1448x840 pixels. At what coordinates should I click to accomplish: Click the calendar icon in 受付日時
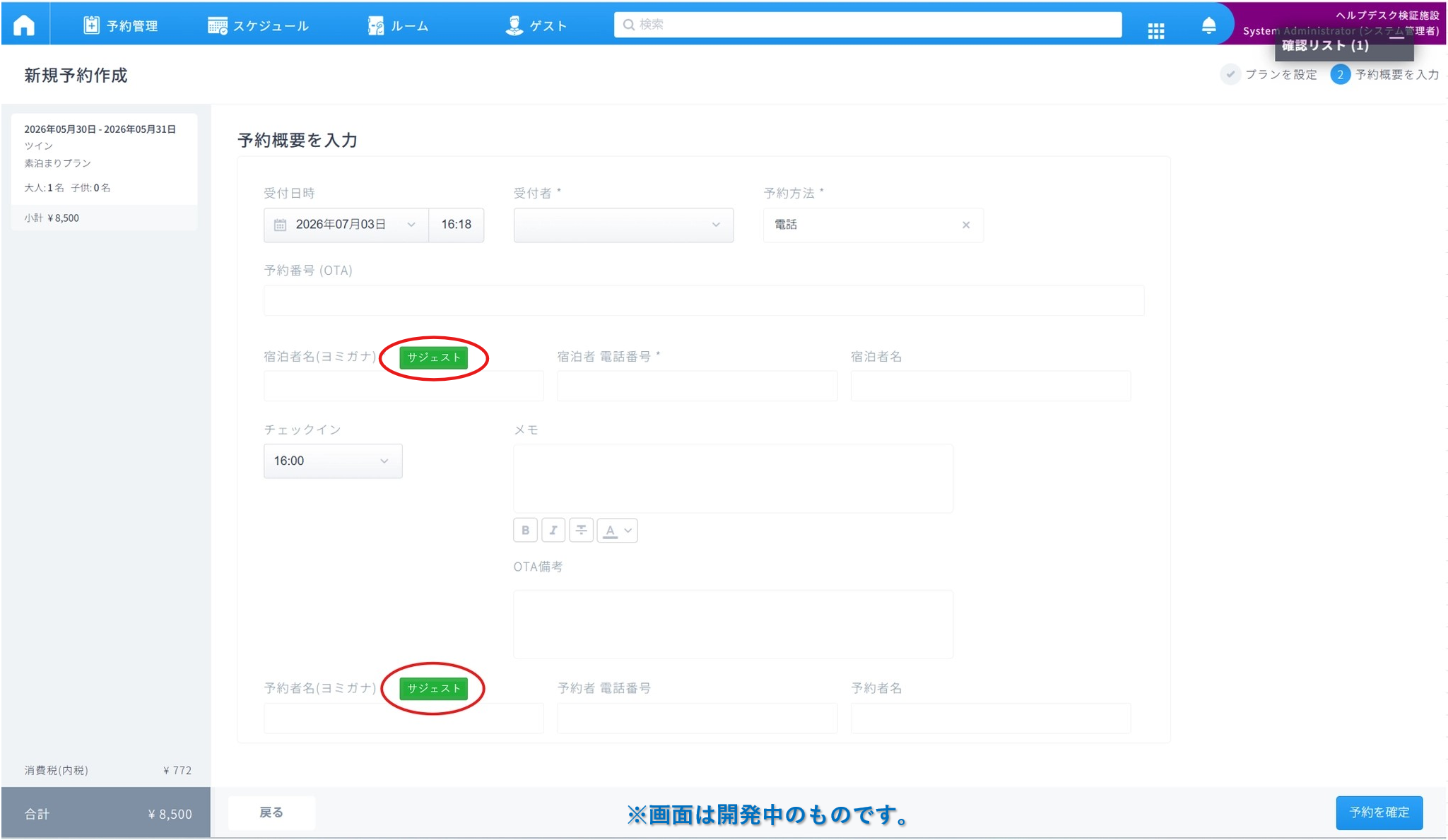280,225
